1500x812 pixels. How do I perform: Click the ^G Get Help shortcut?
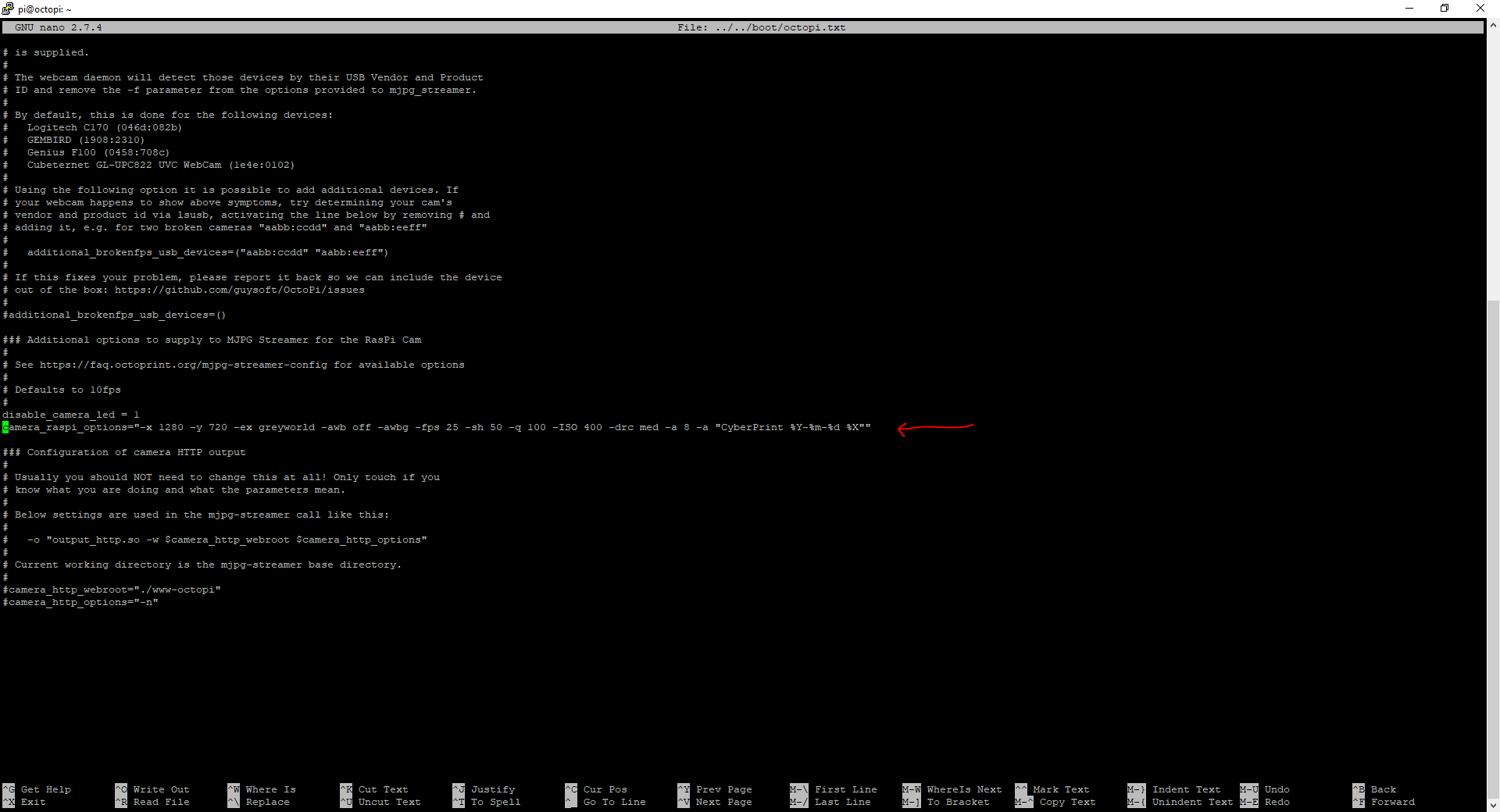pos(37,789)
